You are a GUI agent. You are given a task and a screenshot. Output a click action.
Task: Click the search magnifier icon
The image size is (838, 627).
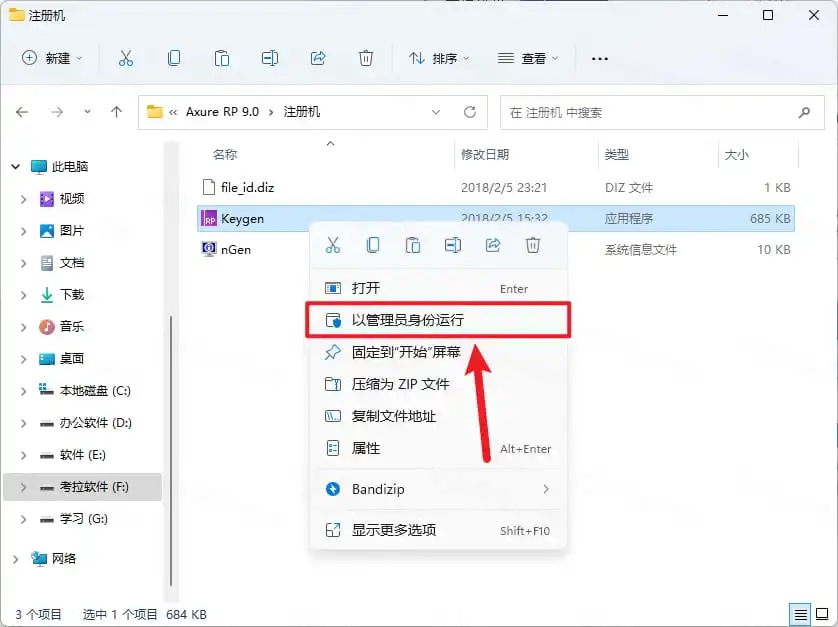(804, 112)
